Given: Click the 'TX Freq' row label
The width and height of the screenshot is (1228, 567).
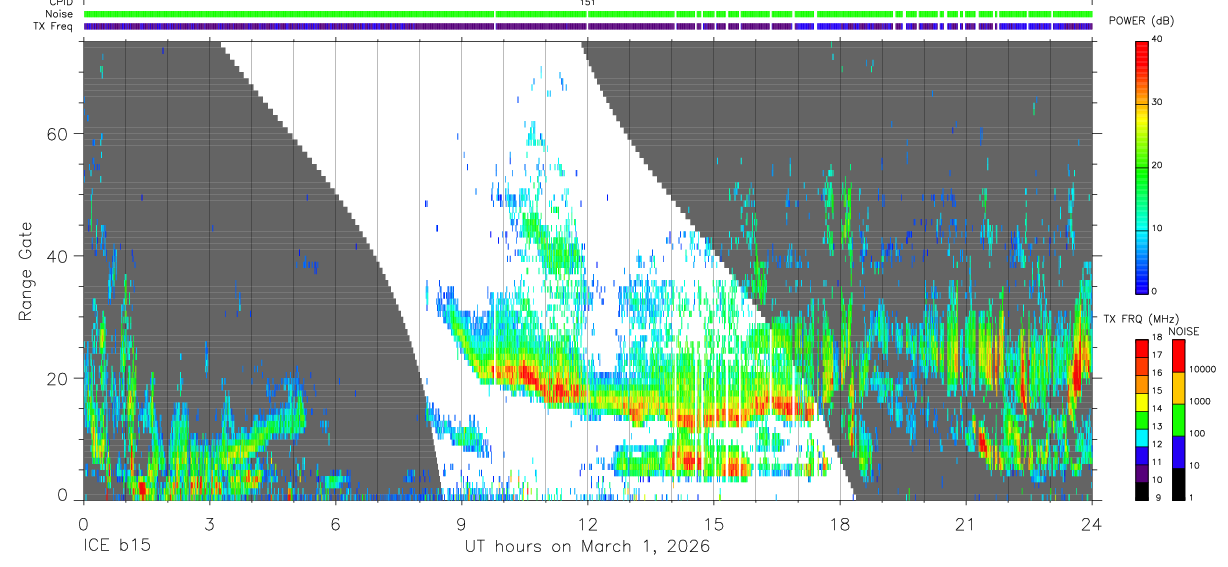Looking at the screenshot, I should click(53, 26).
